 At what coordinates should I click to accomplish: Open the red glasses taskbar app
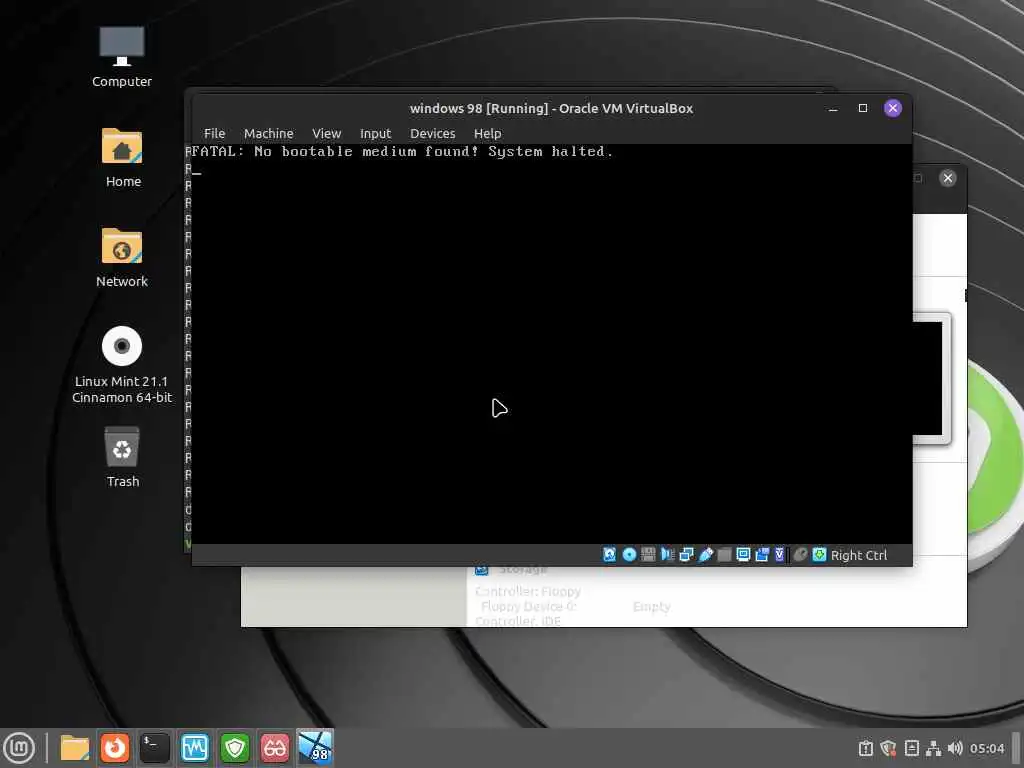point(275,748)
